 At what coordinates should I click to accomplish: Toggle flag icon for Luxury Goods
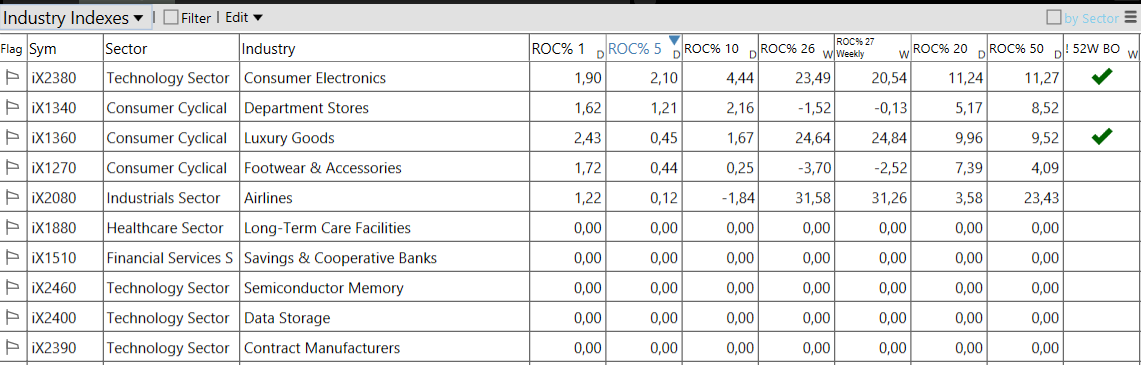click(x=12, y=138)
